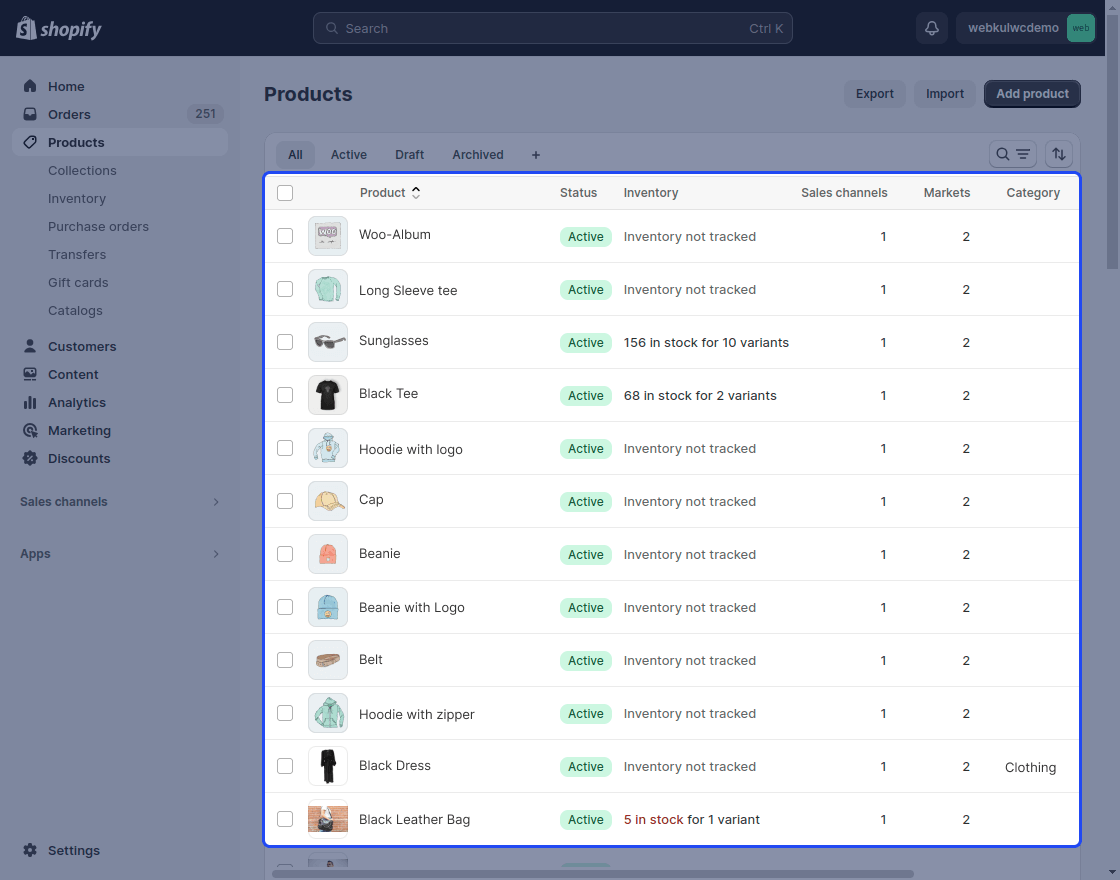Click inside the Search field
This screenshot has height=880, width=1120.
click(x=553, y=28)
